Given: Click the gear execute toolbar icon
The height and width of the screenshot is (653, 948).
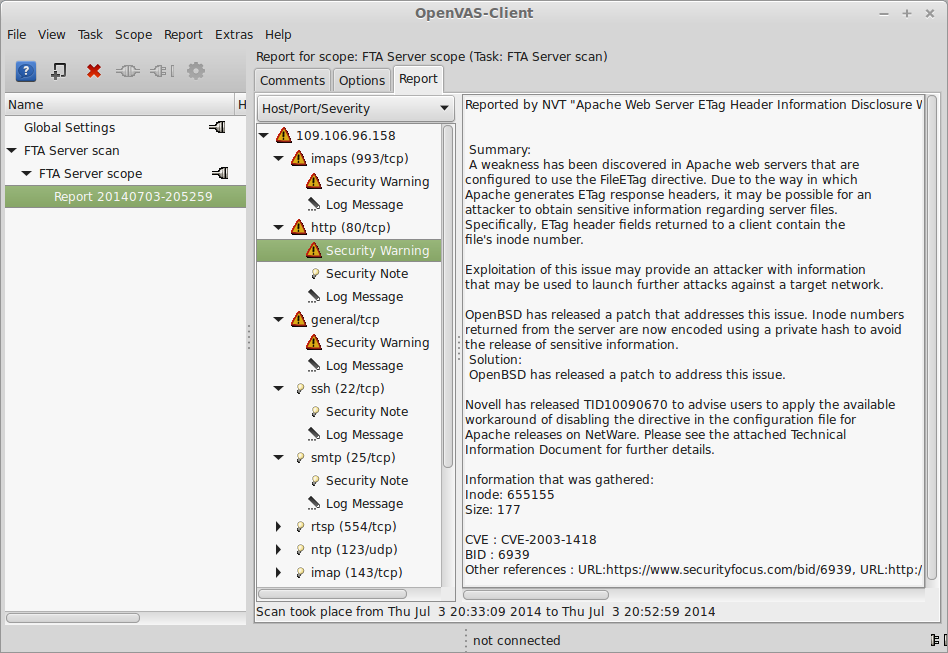Looking at the screenshot, I should click(x=196, y=71).
